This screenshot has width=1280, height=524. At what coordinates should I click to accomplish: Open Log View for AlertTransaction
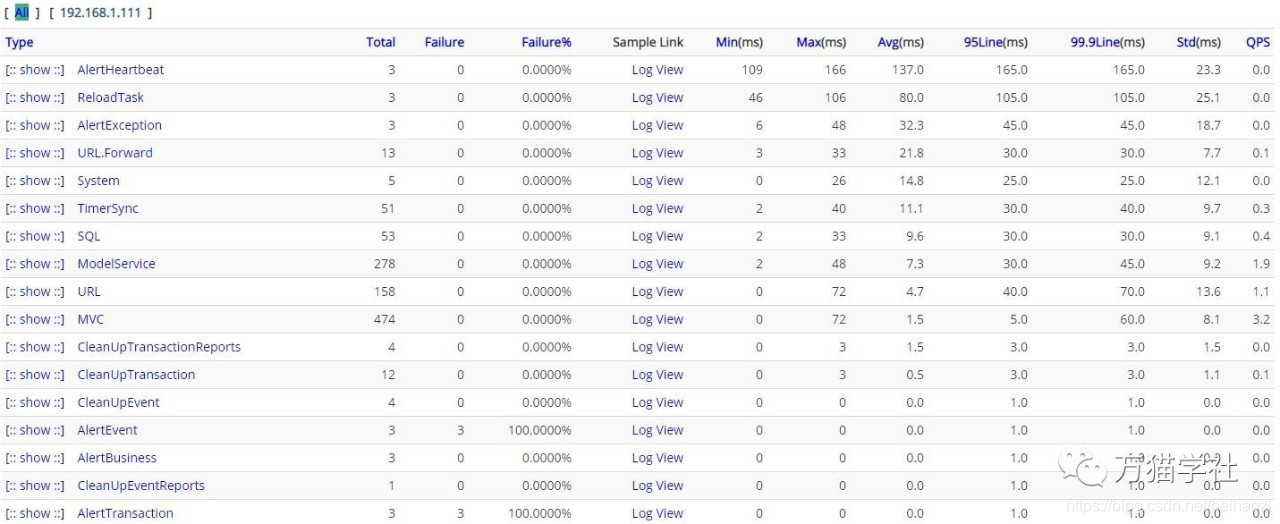(x=657, y=514)
